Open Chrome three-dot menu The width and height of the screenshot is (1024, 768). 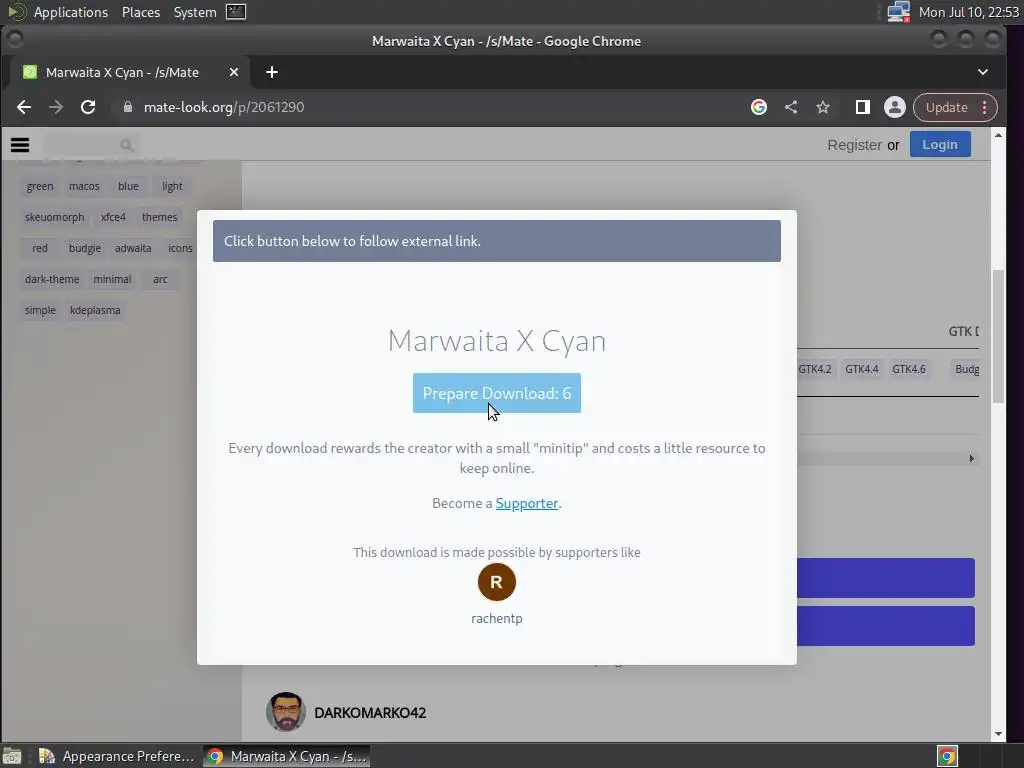coord(985,107)
